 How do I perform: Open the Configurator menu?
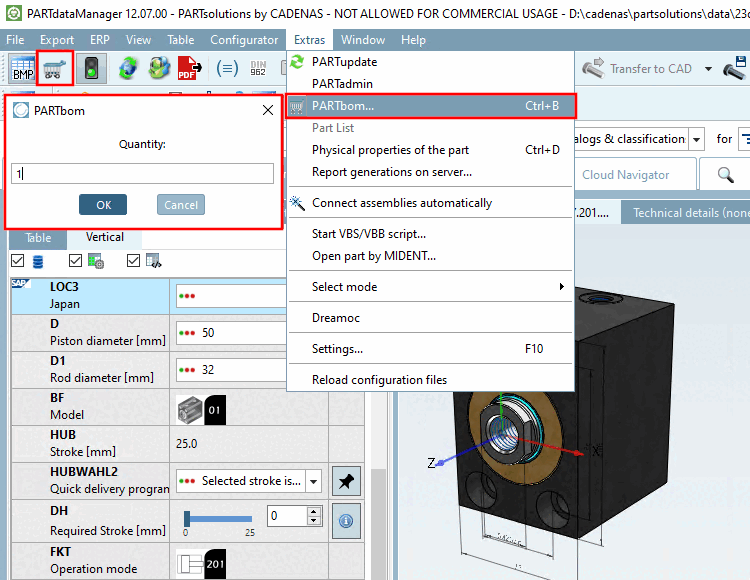tap(244, 40)
